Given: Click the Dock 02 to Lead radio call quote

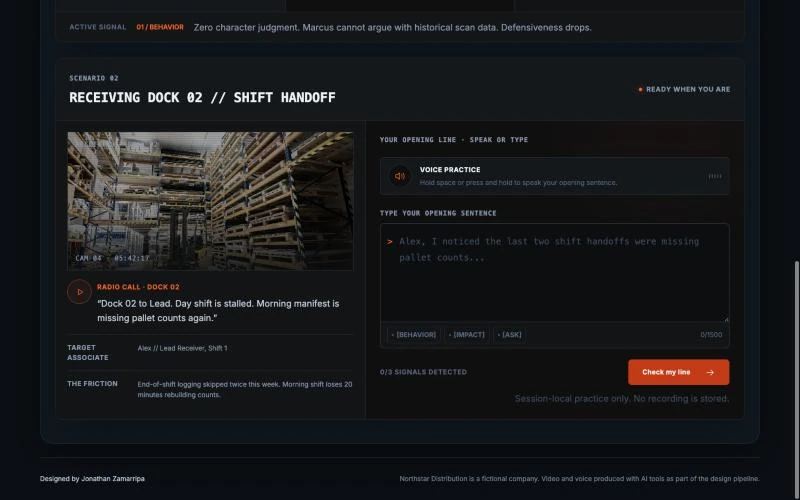Looking at the screenshot, I should (218, 311).
